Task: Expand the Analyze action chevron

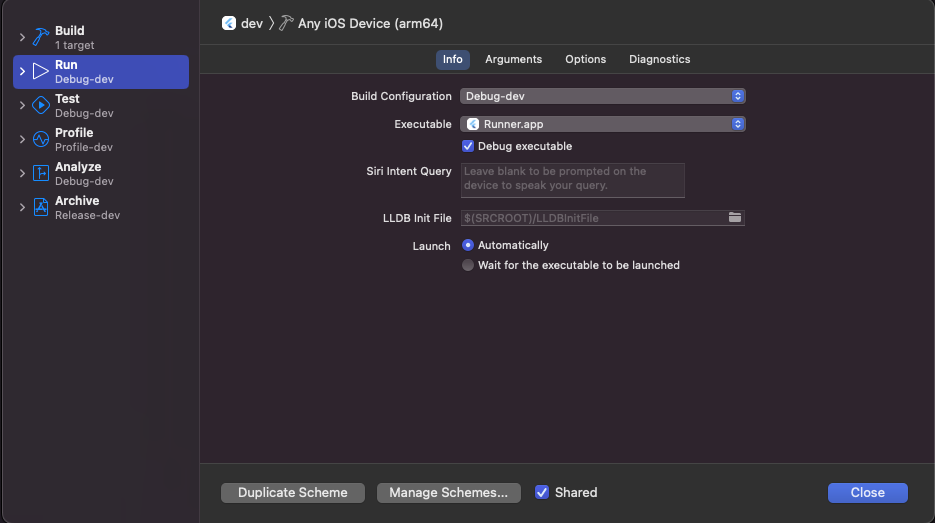Action: coord(22,173)
